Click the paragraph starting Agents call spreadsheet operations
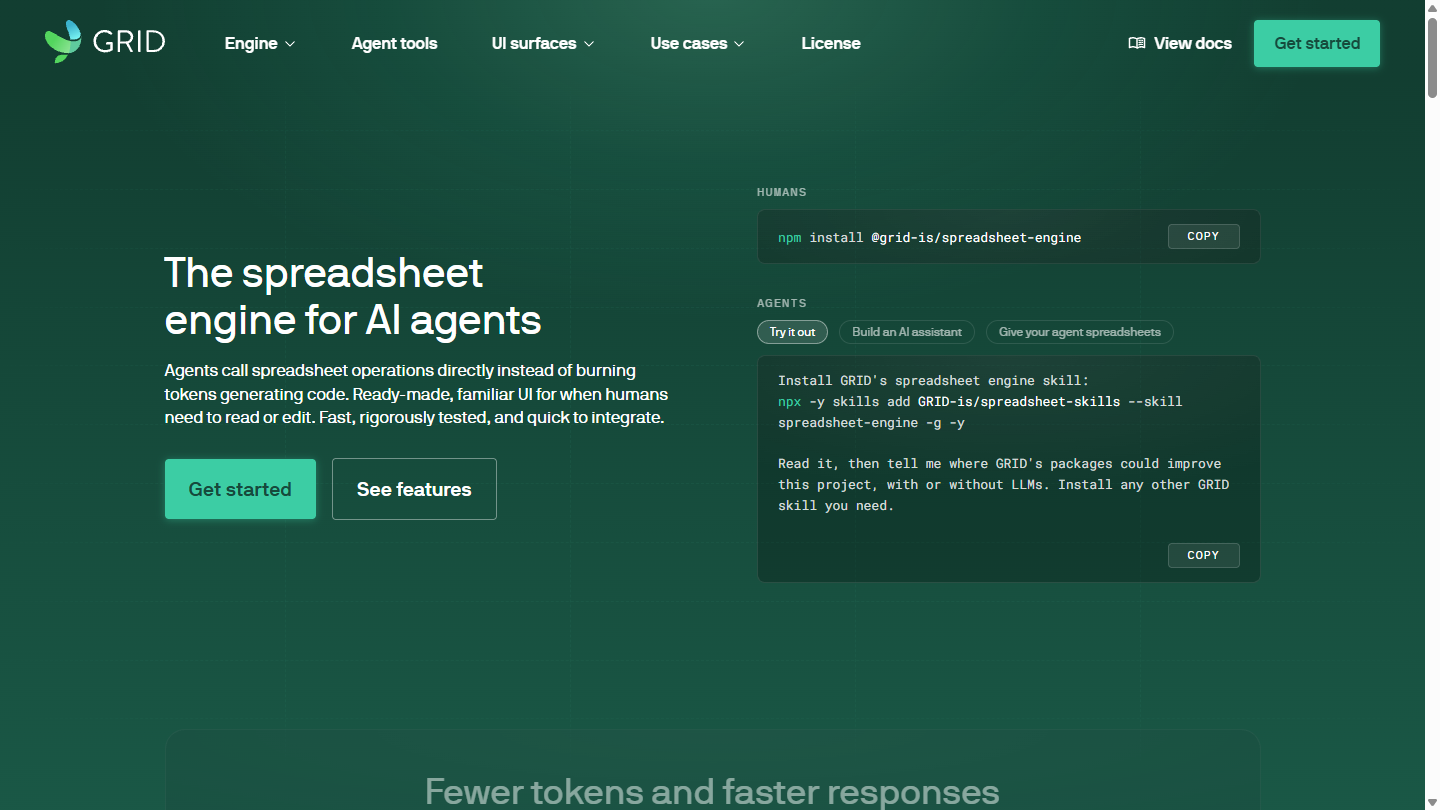Screen dimensions: 1440x810 (416, 394)
